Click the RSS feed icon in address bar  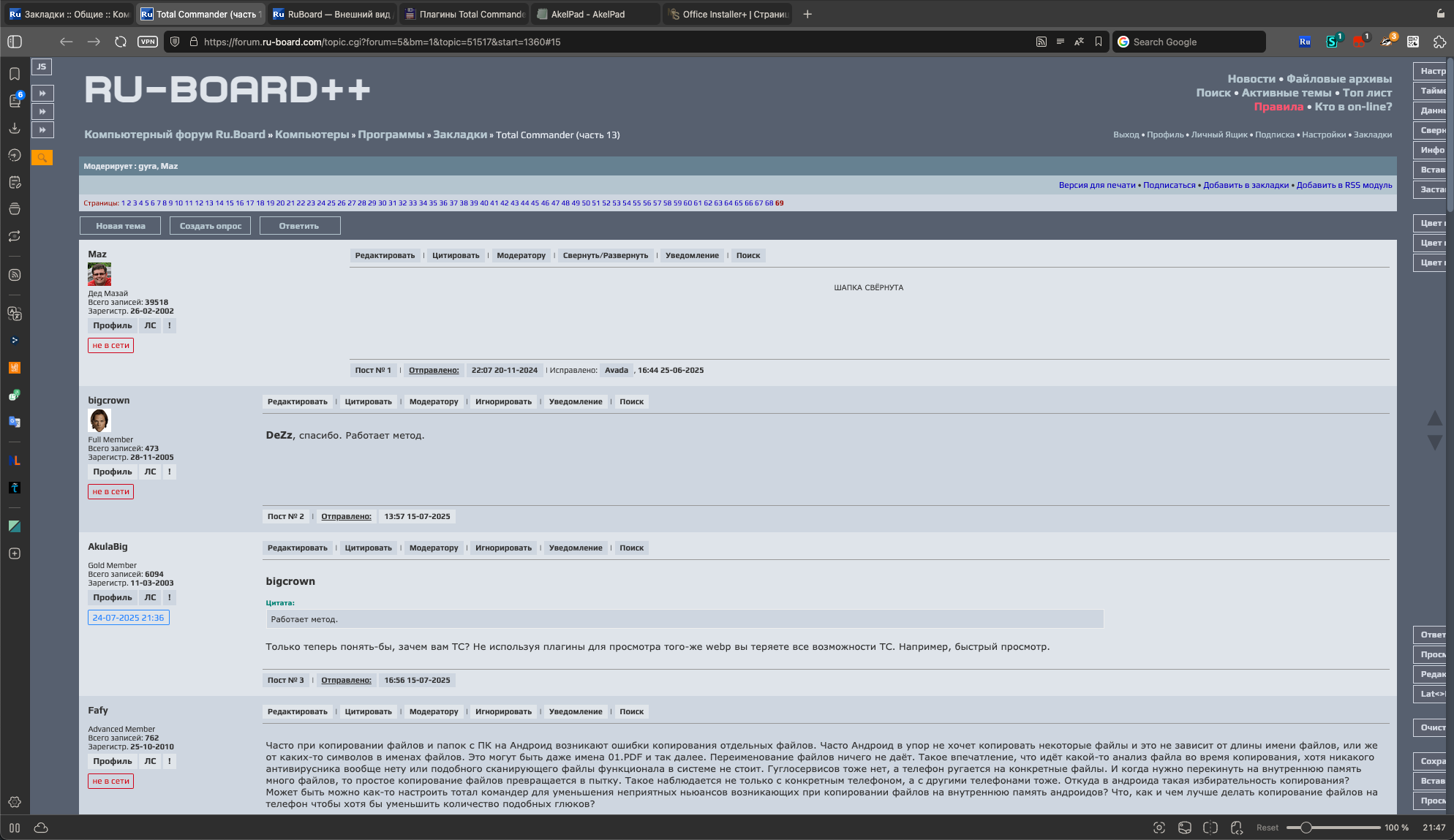coord(1041,42)
